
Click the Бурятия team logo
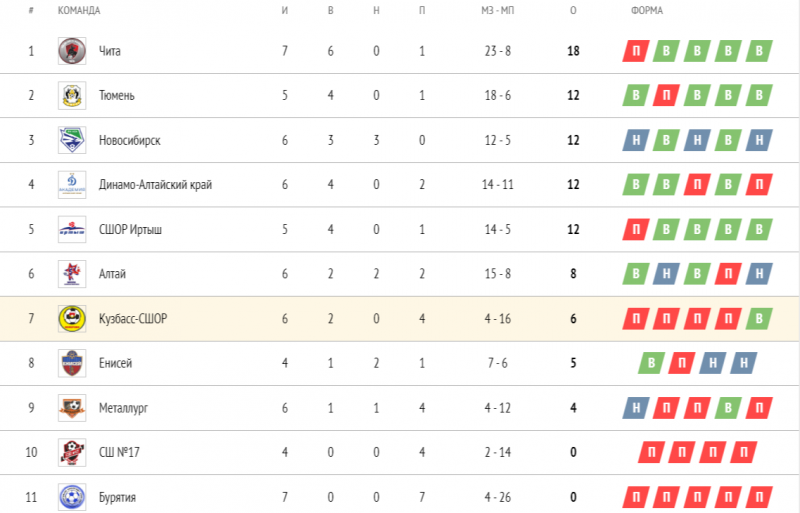(71, 496)
